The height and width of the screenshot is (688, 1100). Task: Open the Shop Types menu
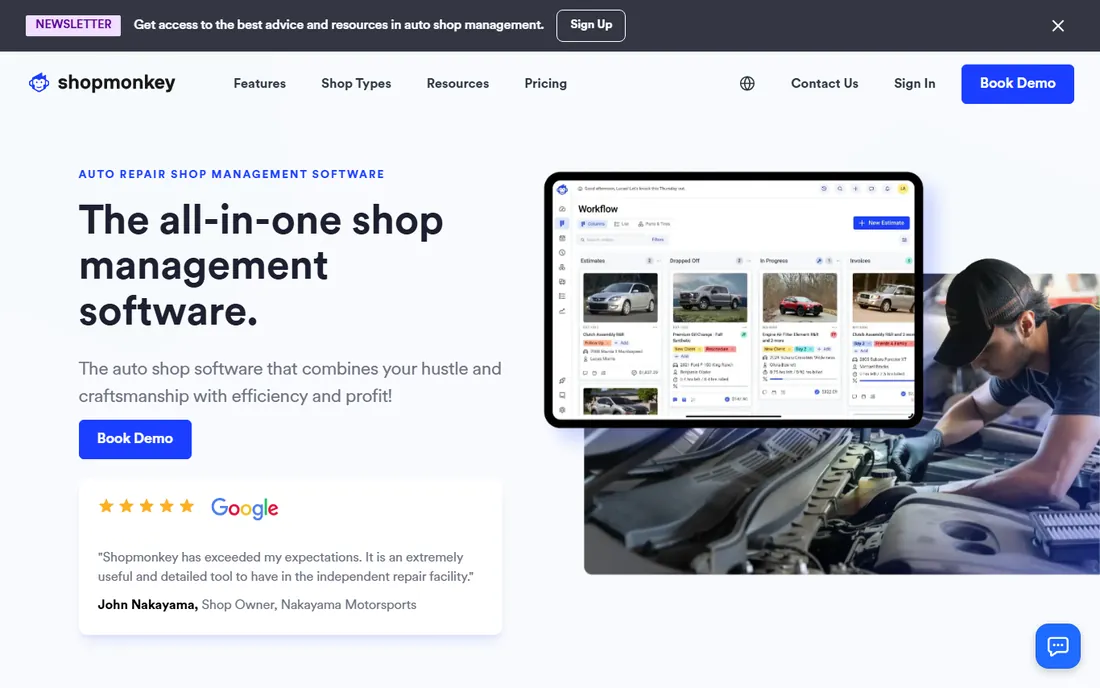pos(356,83)
